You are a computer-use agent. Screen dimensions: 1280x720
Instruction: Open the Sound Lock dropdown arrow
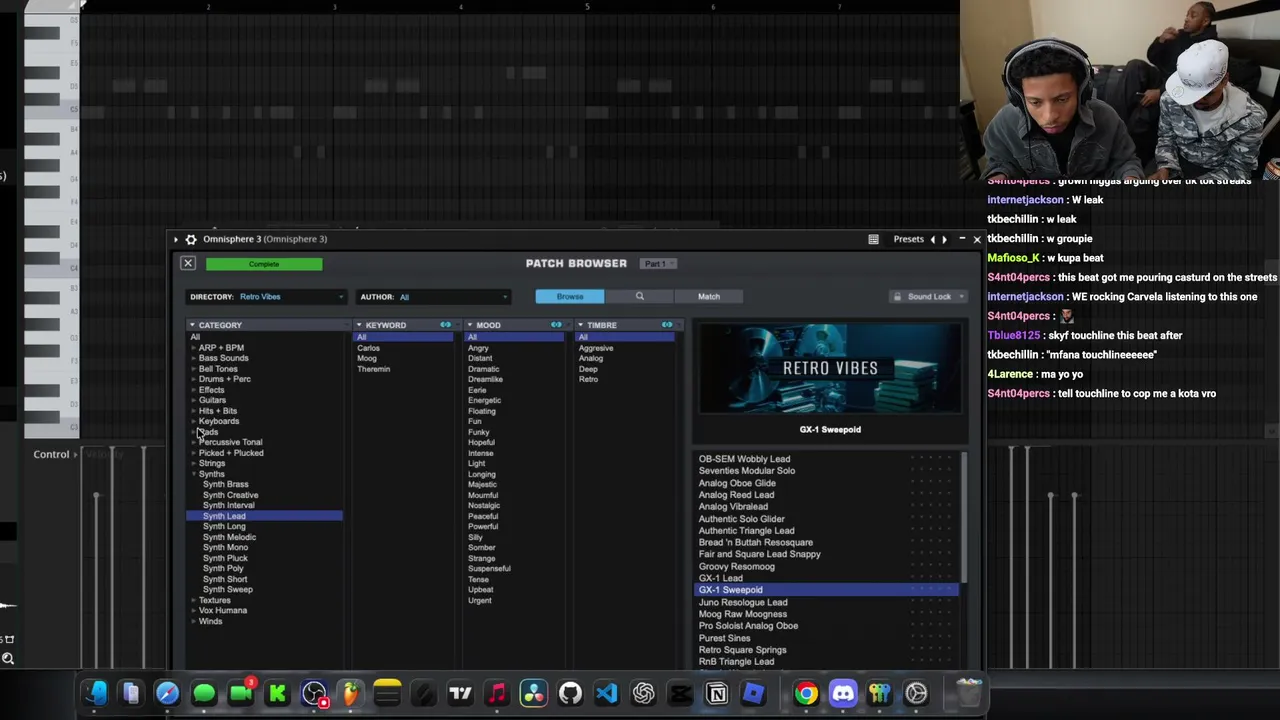coord(961,297)
